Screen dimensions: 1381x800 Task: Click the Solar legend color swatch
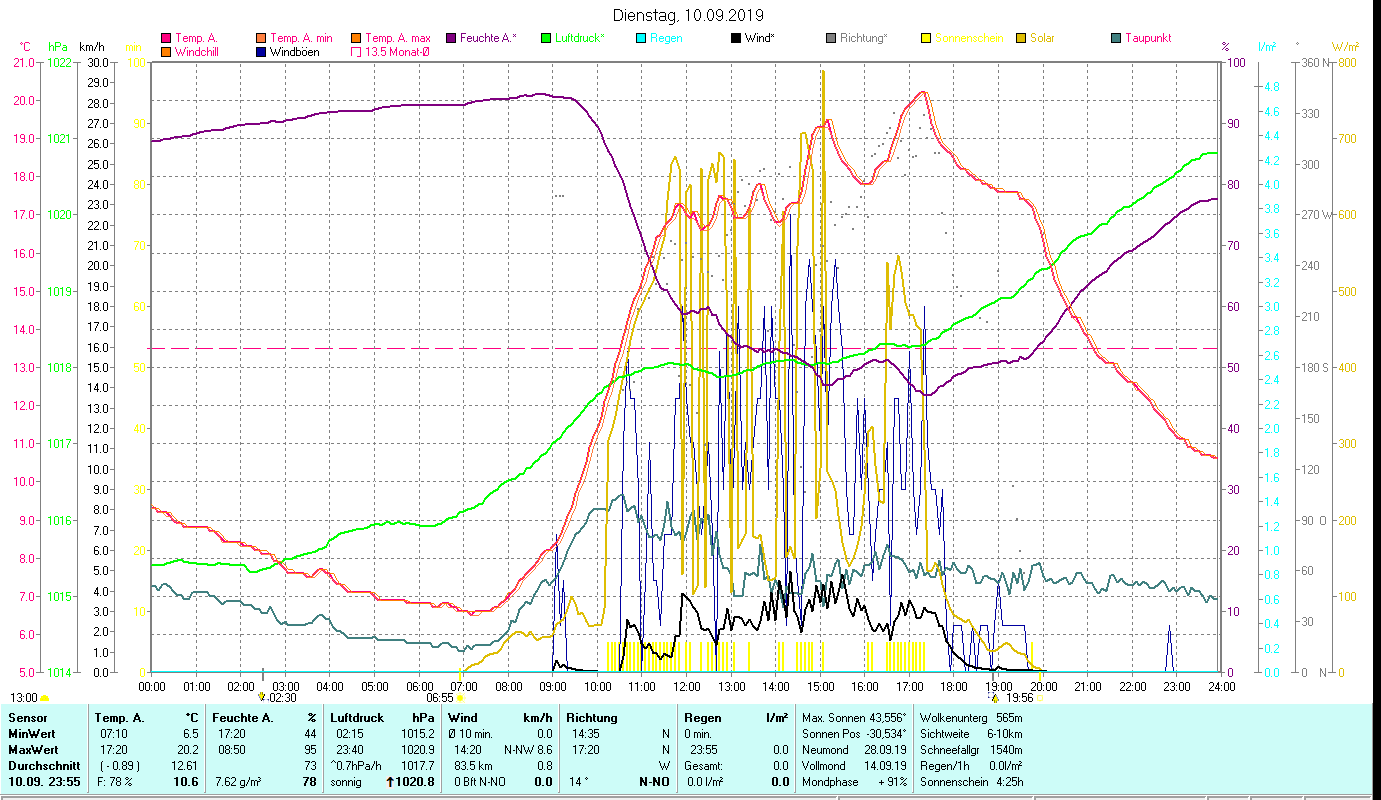1021,39
